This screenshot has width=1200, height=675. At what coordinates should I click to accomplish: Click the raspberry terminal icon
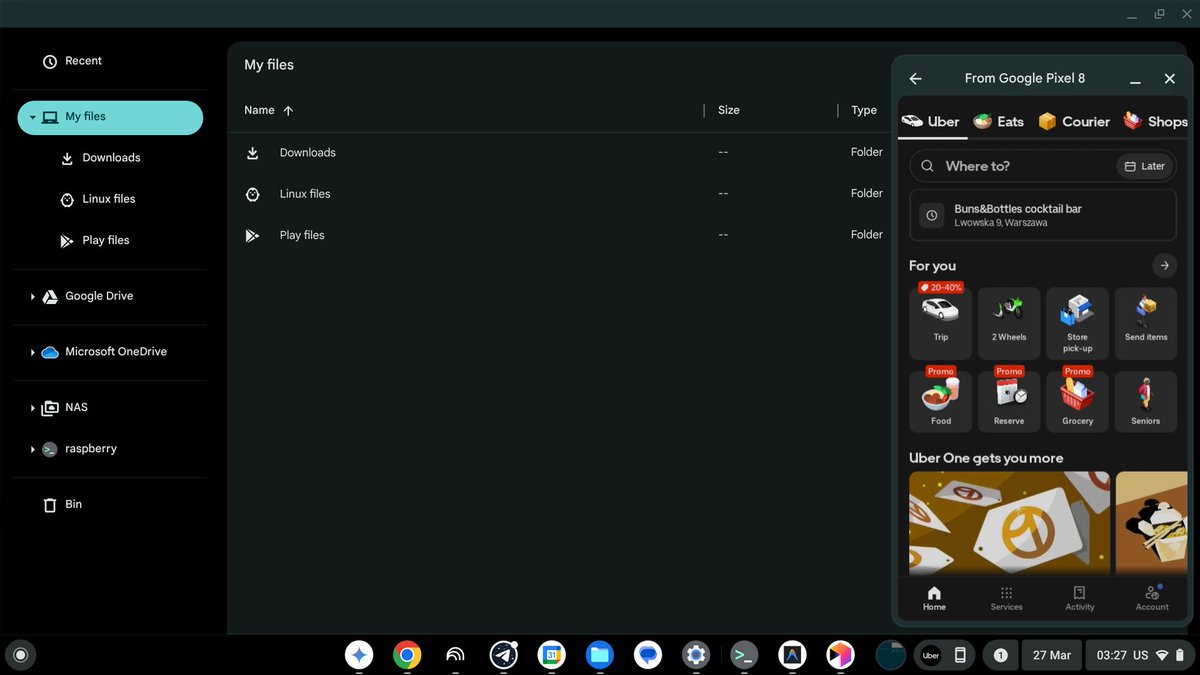(x=50, y=449)
